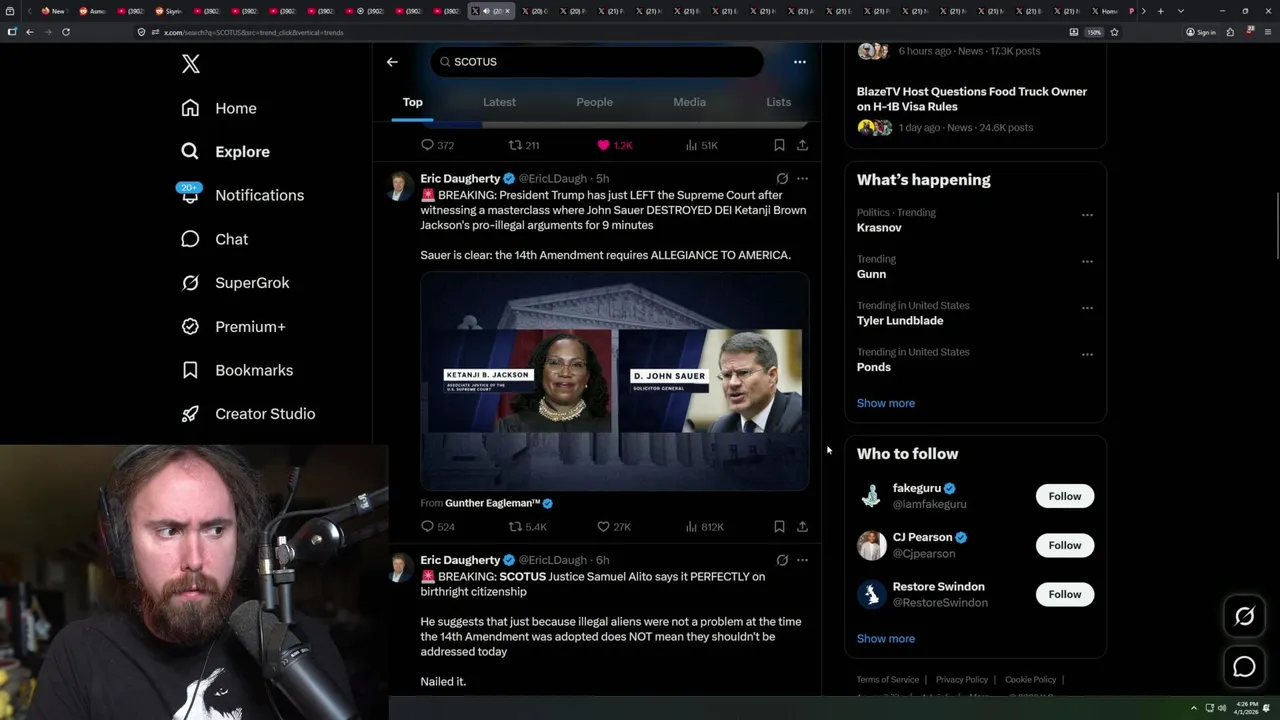Bookmark the post with 812K views
The width and height of the screenshot is (1280, 720).
coord(779,527)
